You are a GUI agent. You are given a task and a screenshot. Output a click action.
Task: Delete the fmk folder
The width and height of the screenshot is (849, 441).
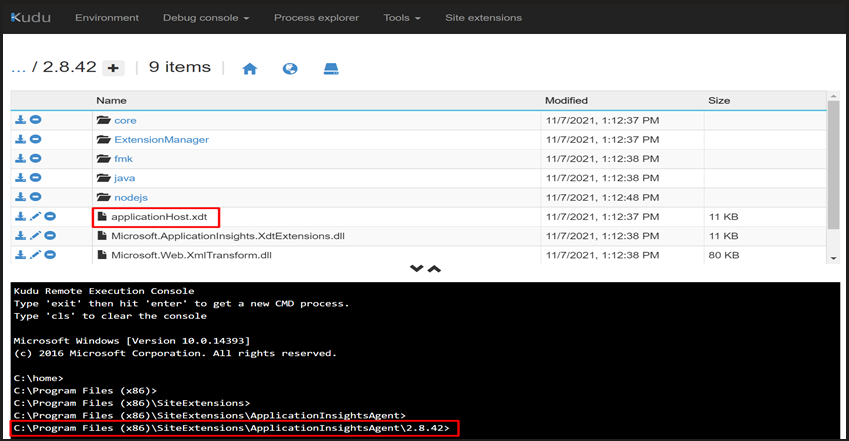(35, 158)
